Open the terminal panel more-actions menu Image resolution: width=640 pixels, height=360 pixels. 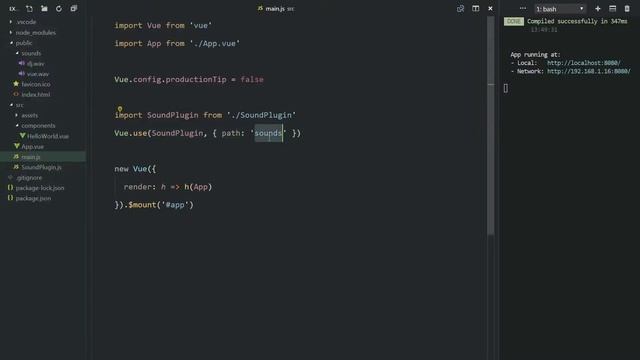[522, 9]
